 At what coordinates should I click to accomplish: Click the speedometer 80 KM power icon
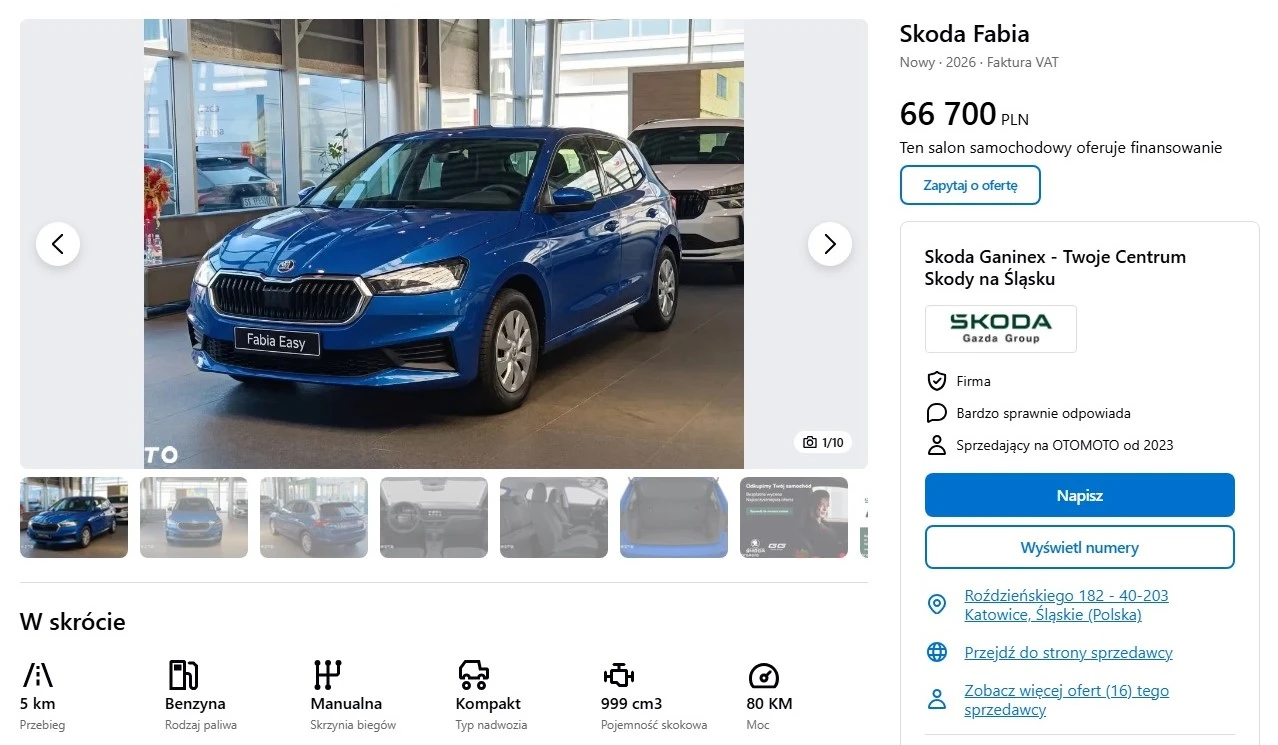tap(763, 675)
